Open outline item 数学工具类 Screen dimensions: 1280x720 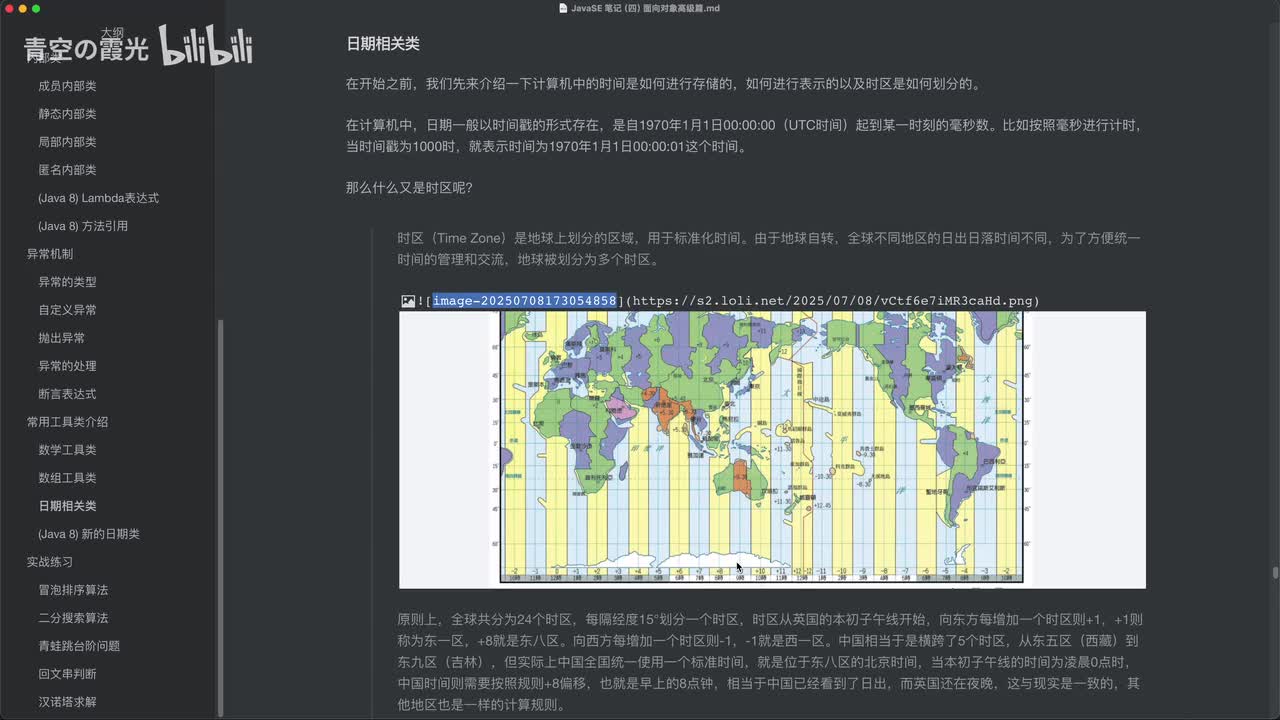coord(67,450)
